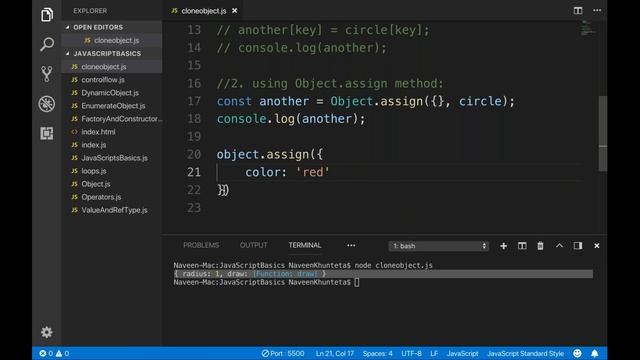Open ValueAndRefType.js file
Screen dimensions: 640x360
pos(112,210)
